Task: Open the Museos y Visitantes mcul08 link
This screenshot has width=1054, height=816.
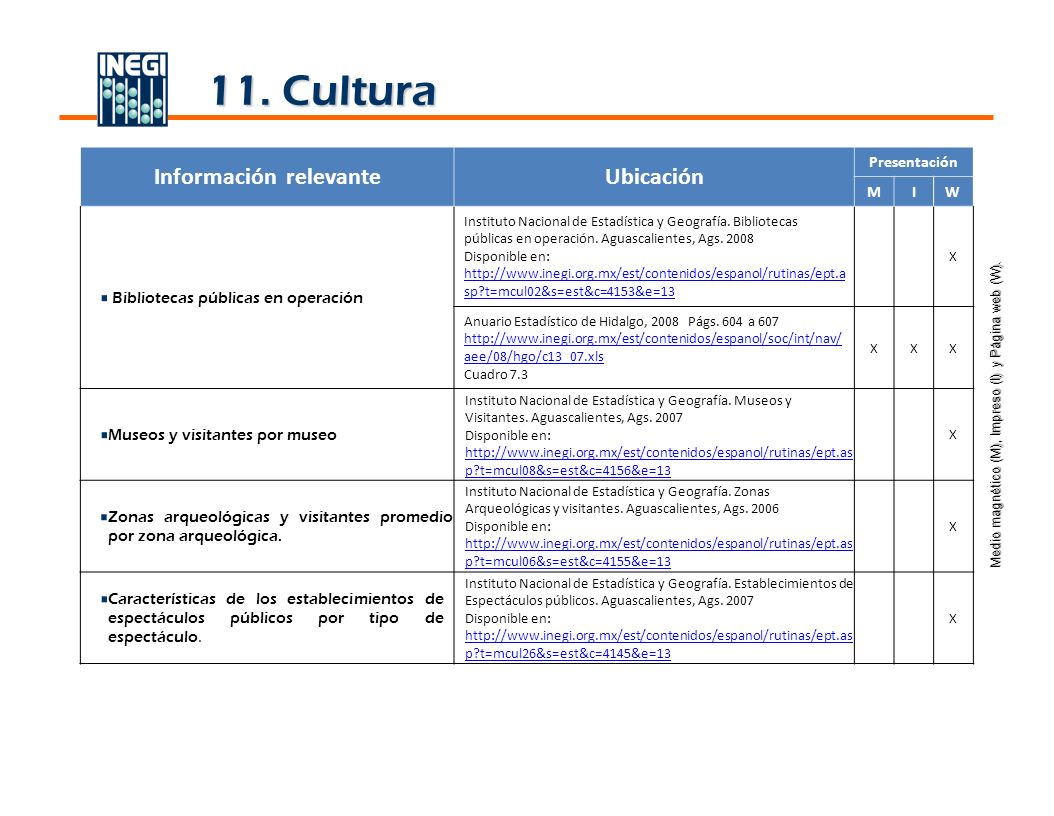Action: coord(659,461)
